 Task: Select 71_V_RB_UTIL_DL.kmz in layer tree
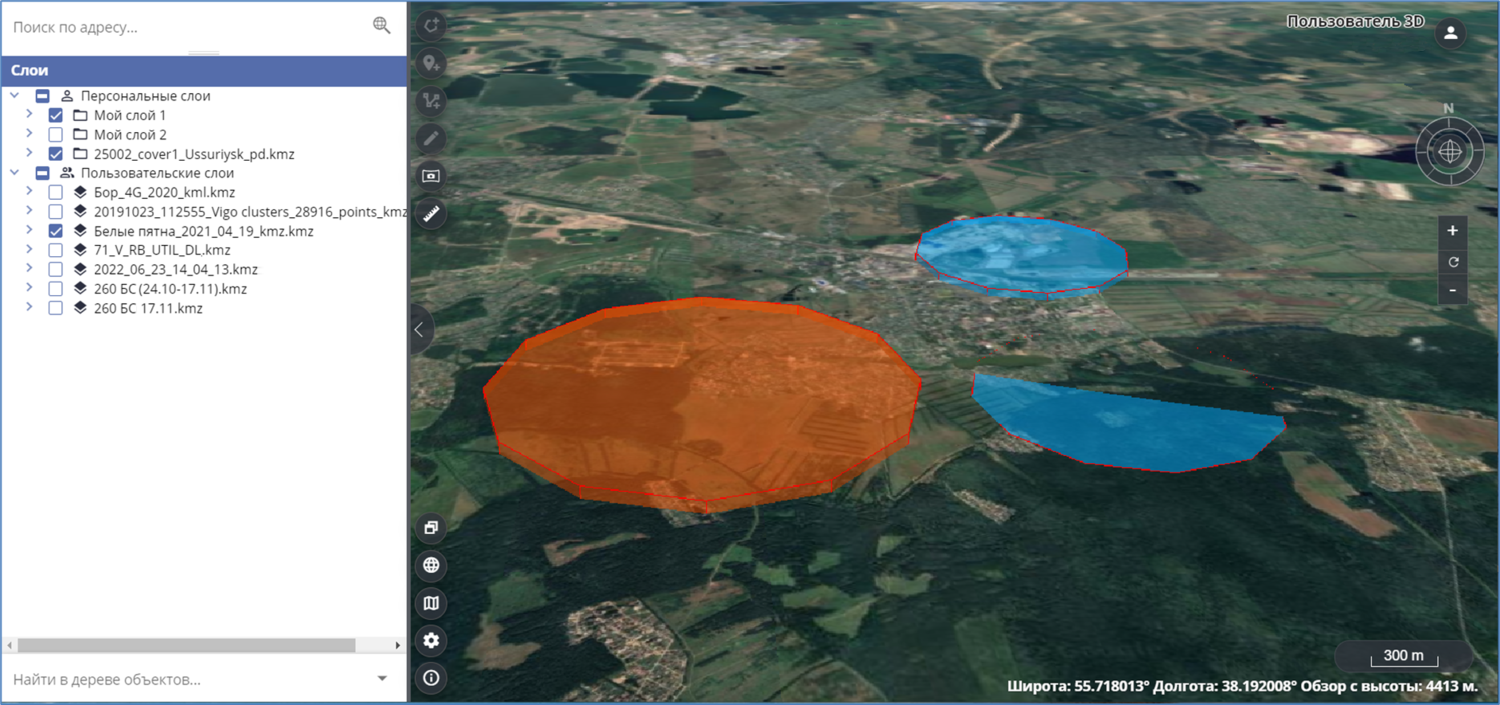[162, 250]
